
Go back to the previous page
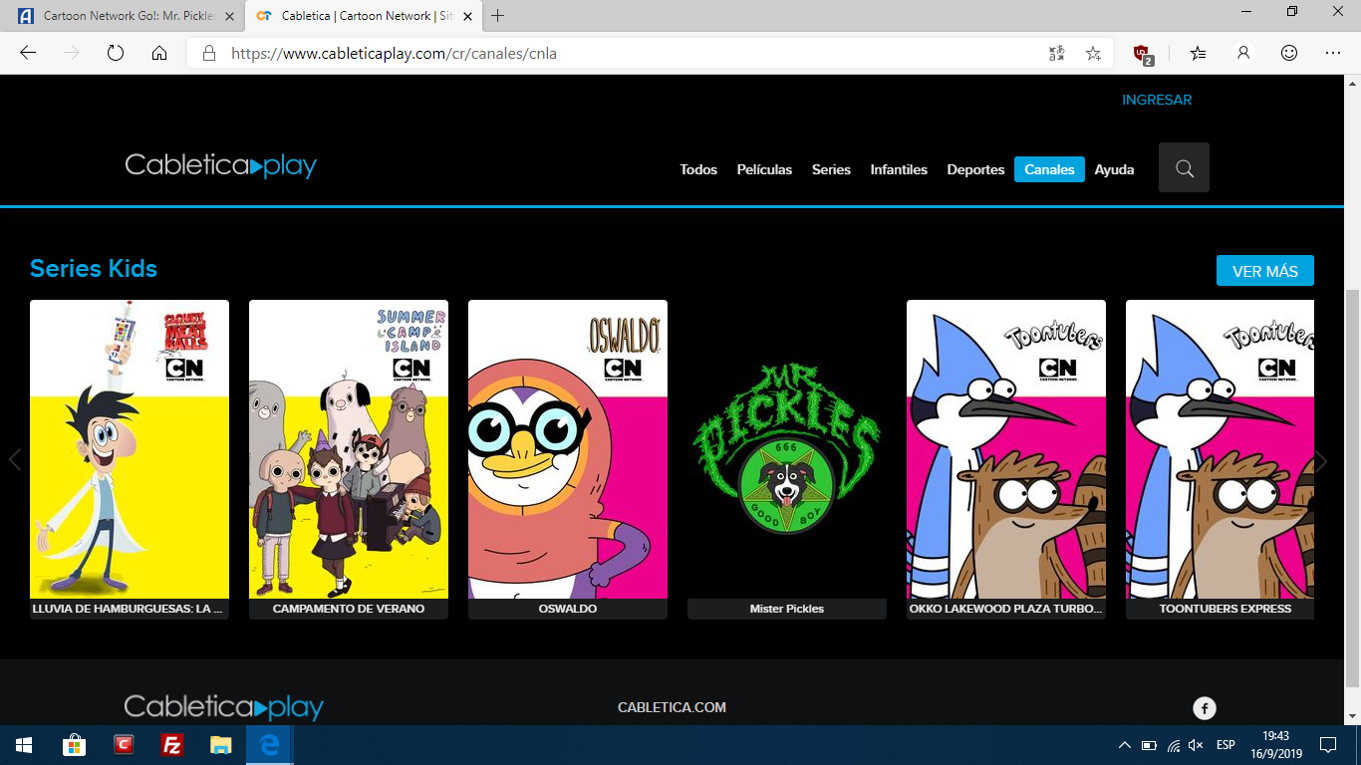pos(28,53)
